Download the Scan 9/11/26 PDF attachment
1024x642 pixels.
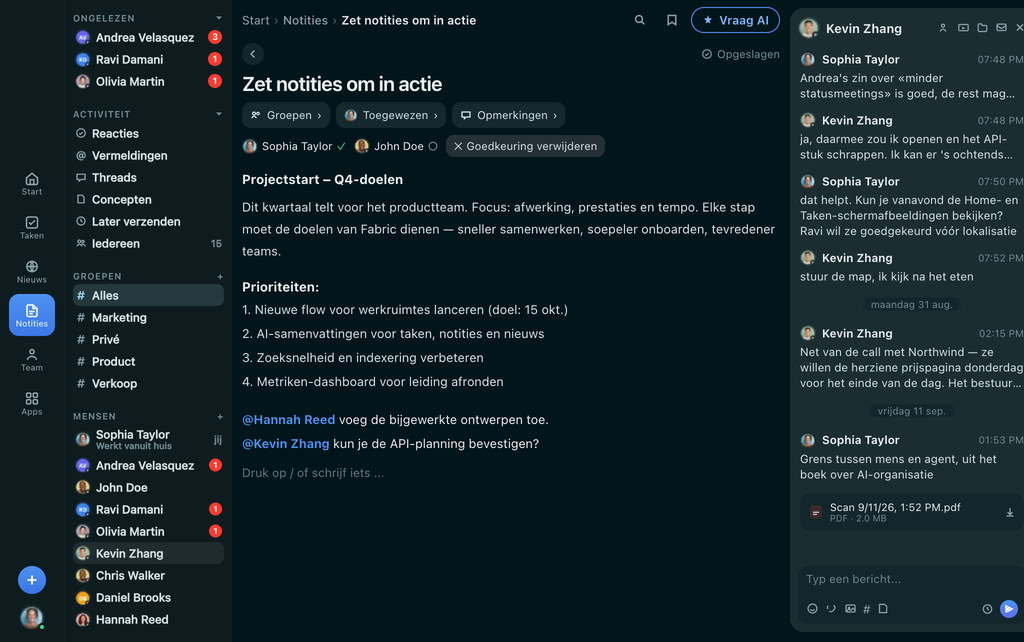pos(1010,513)
